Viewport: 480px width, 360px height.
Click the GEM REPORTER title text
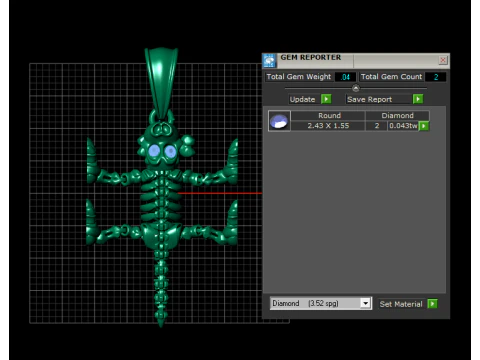311,57
